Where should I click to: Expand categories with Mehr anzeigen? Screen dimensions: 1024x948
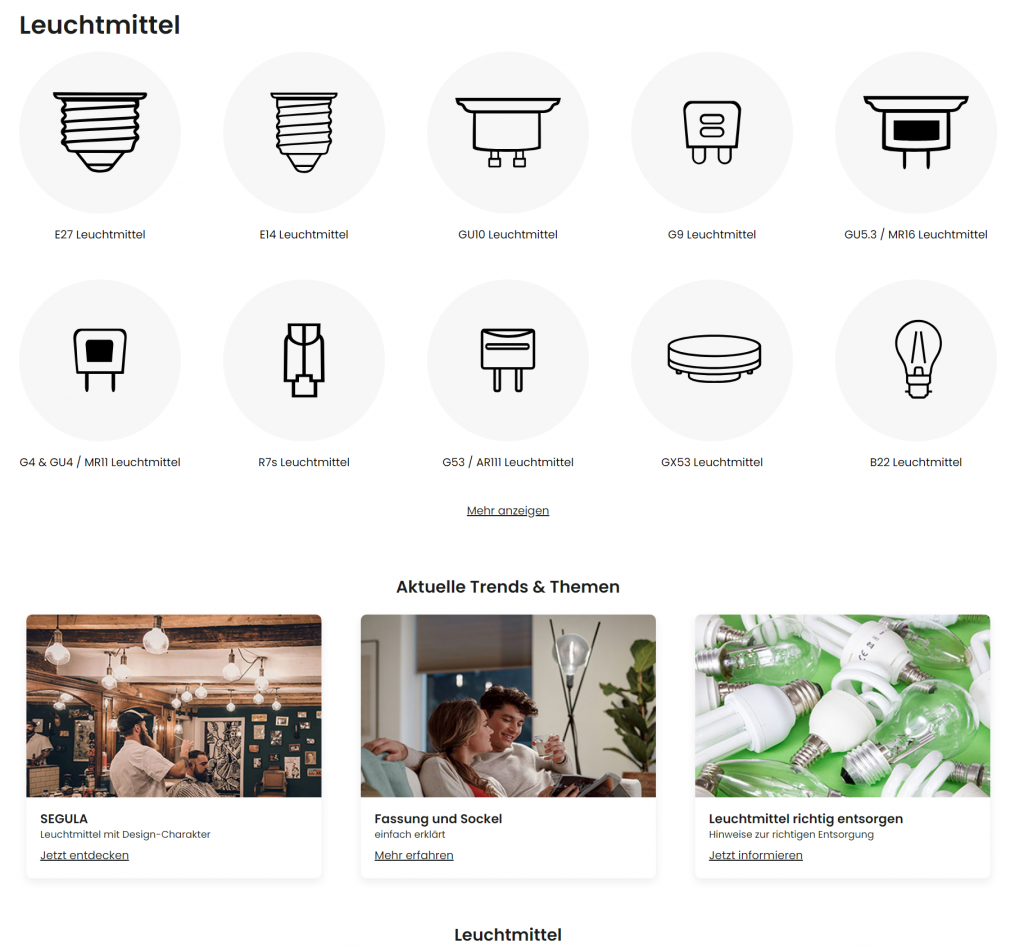coord(508,511)
